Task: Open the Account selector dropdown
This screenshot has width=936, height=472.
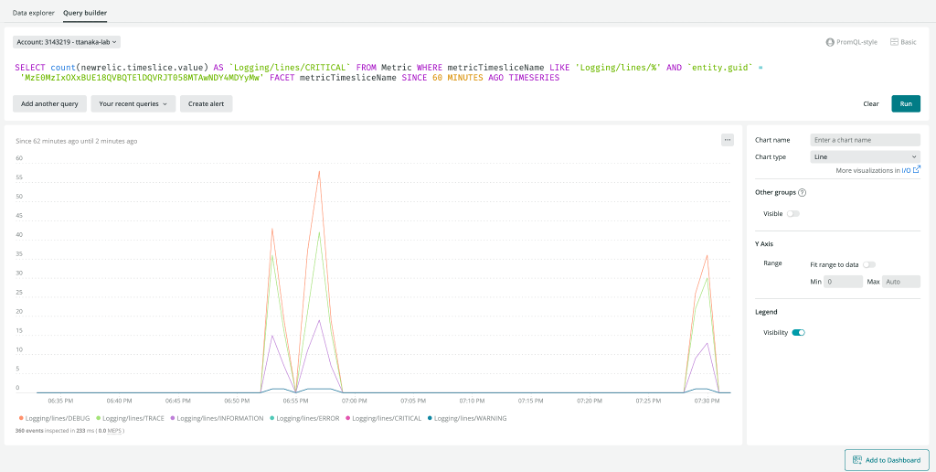Action: (x=67, y=42)
